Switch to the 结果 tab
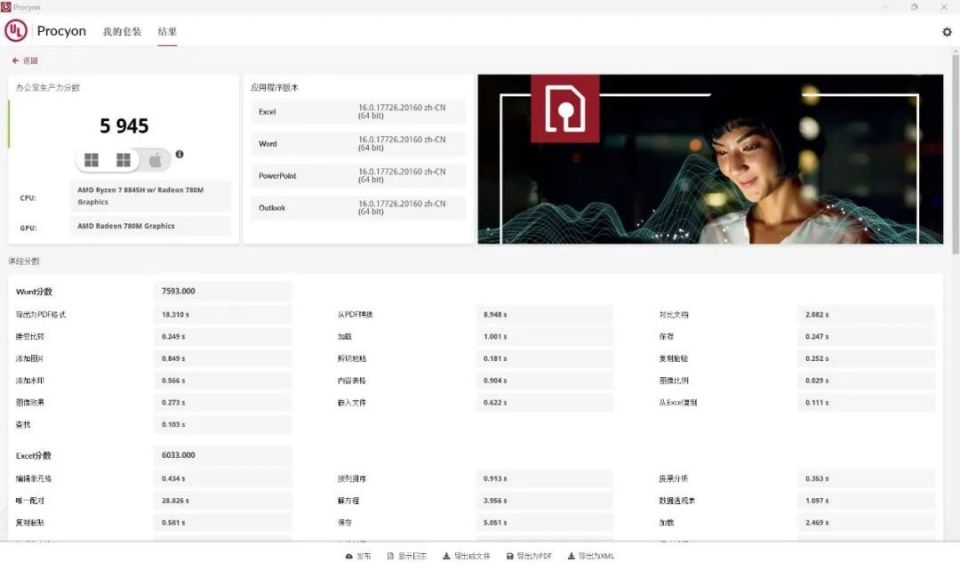The height and width of the screenshot is (570, 960). click(167, 32)
